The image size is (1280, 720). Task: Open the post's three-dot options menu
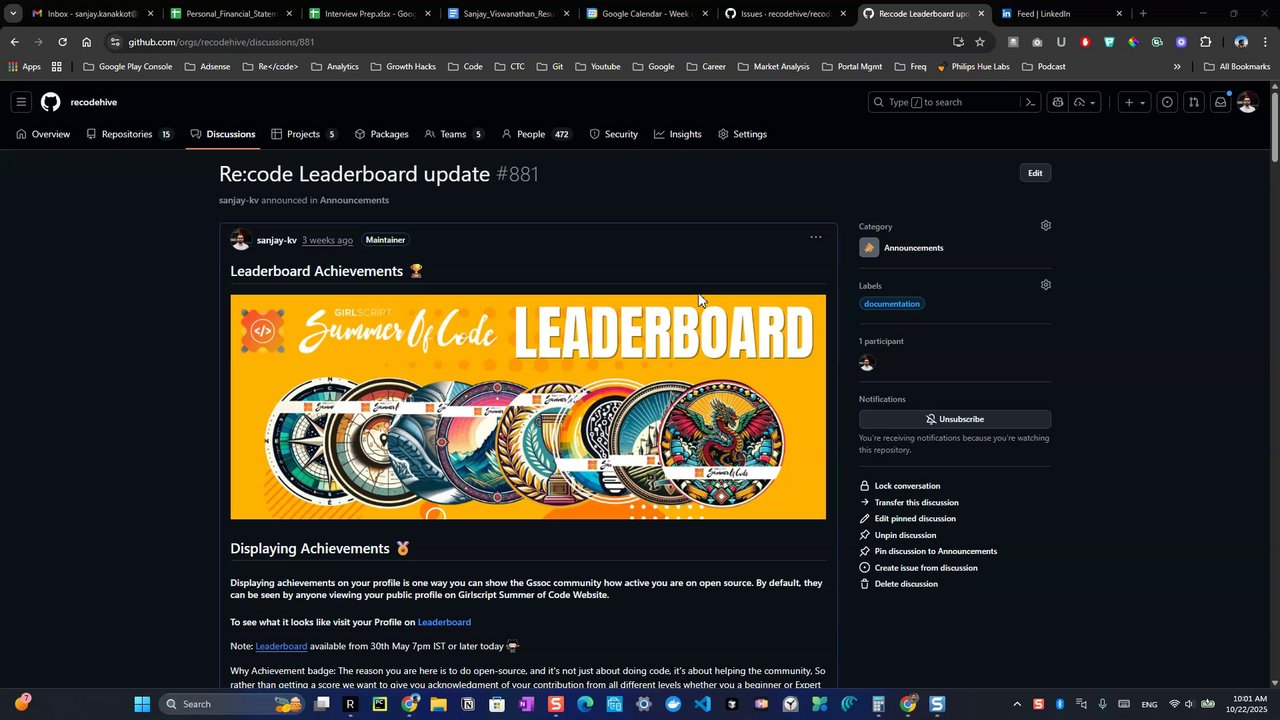pos(816,237)
